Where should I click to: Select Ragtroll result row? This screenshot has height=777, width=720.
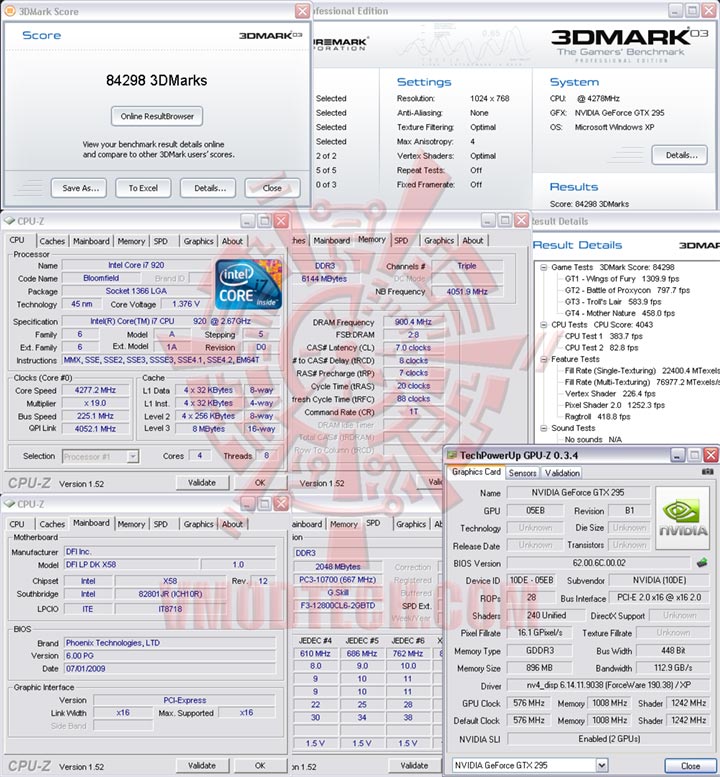point(598,416)
